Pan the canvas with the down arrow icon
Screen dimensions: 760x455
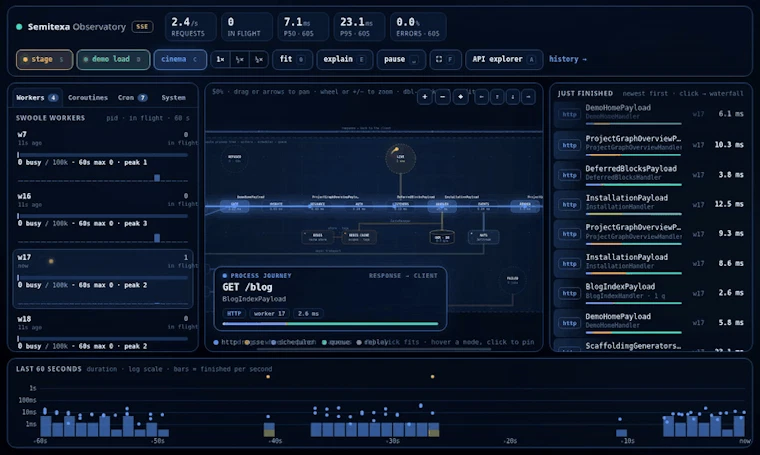tap(513, 97)
